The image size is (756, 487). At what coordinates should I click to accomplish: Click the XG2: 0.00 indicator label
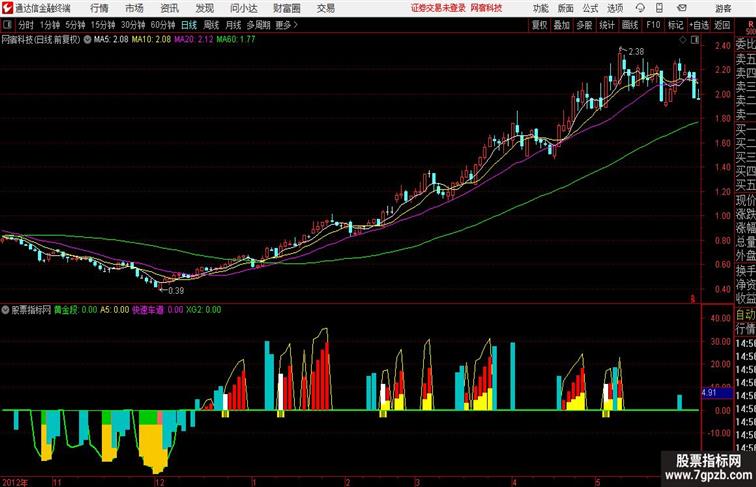(203, 310)
